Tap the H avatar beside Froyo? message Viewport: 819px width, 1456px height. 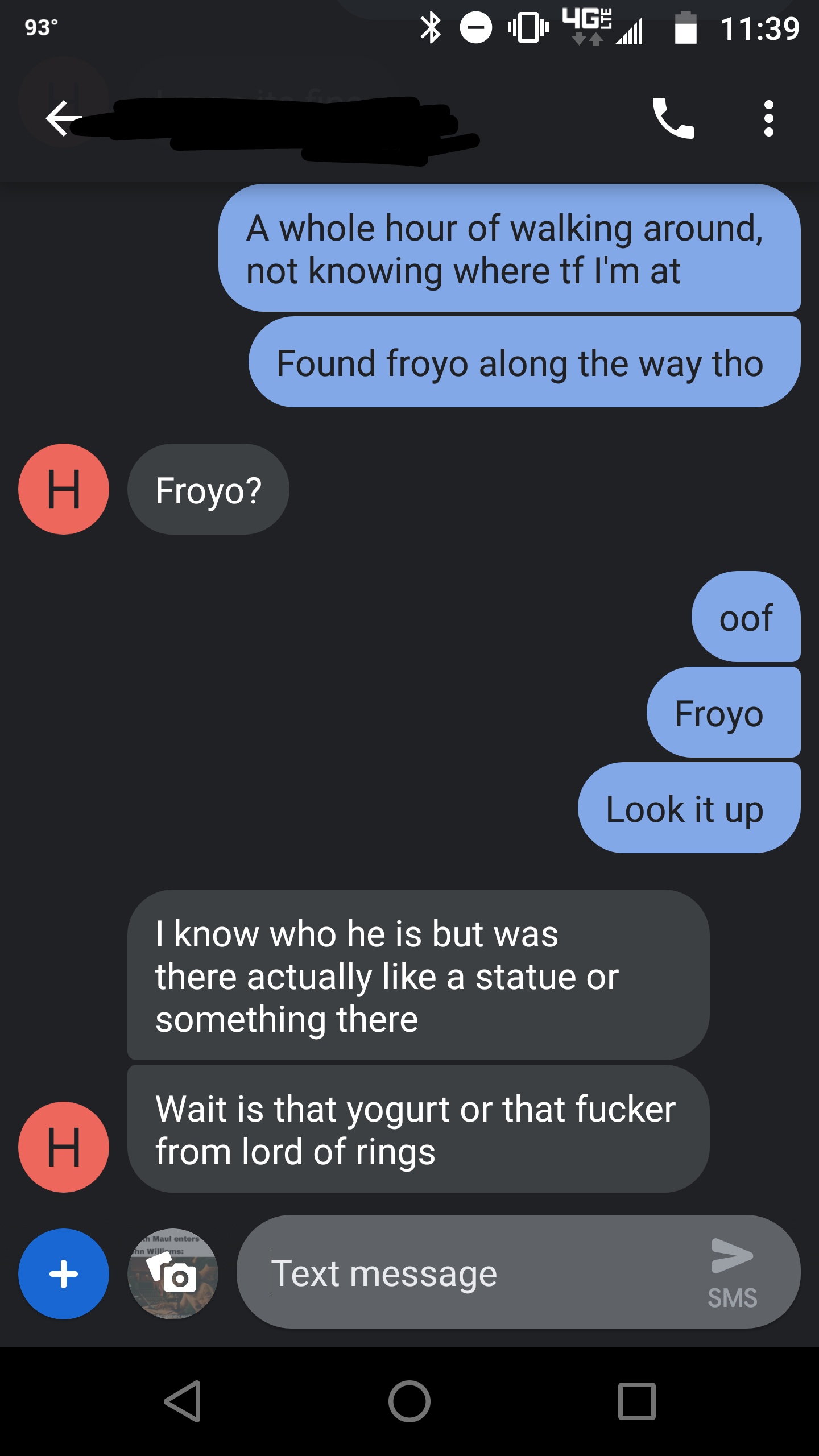[x=64, y=489]
